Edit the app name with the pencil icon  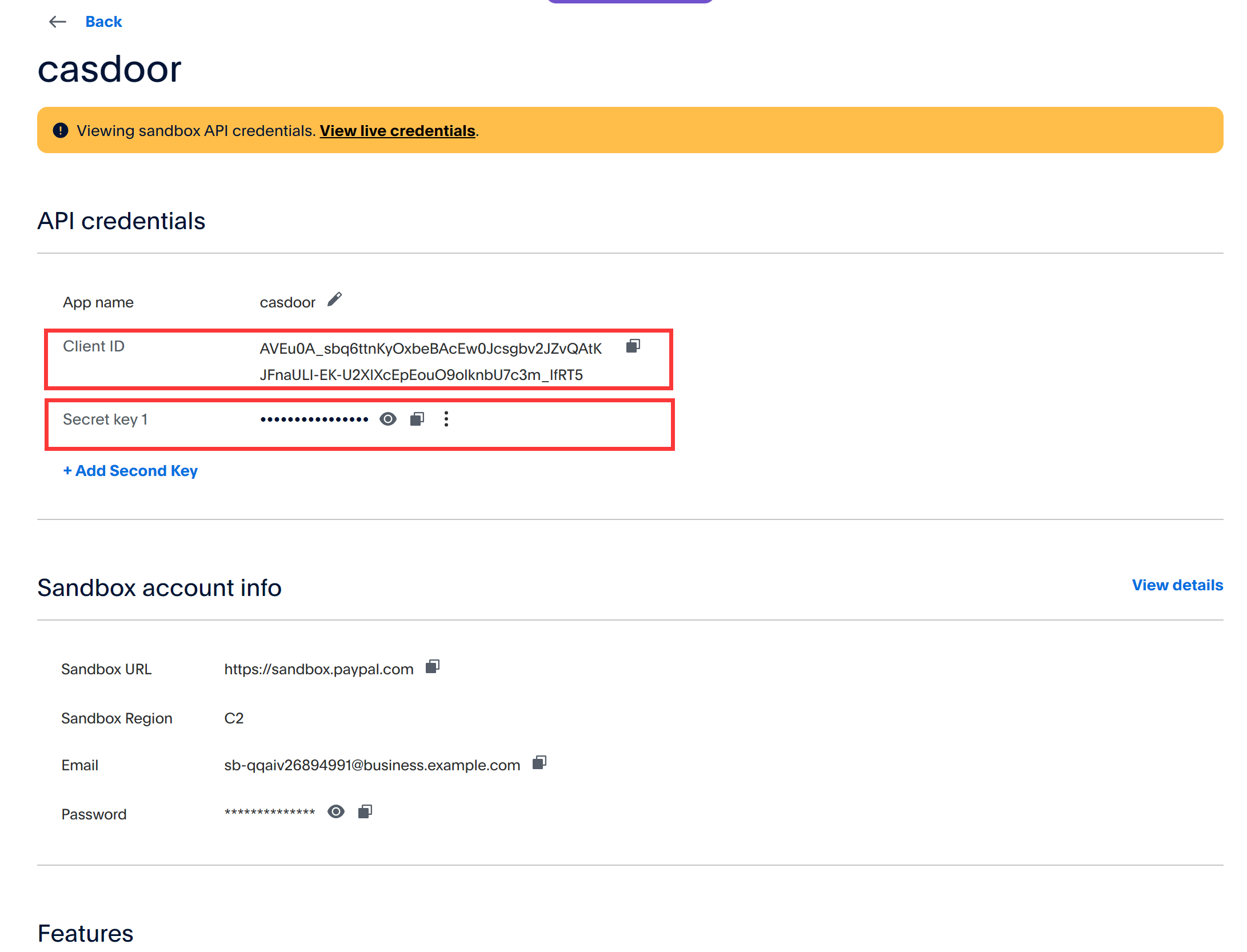[x=335, y=299]
